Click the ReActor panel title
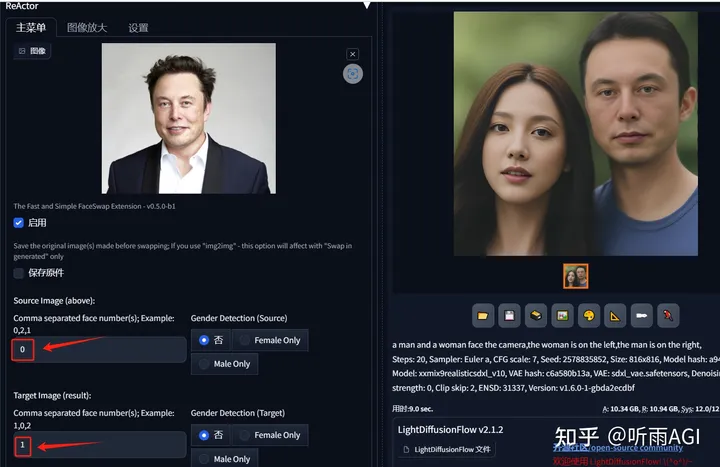720x467 pixels. [x=22, y=6]
